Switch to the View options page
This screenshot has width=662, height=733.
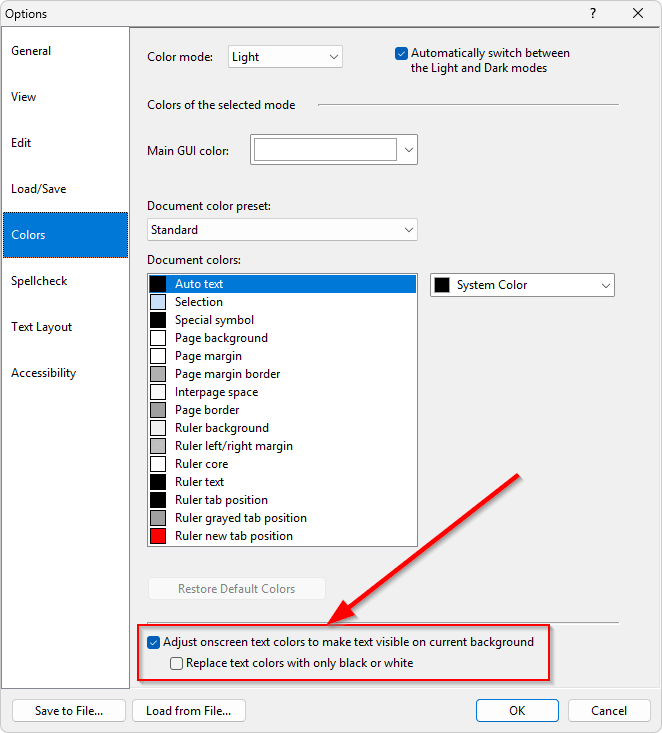click(65, 97)
